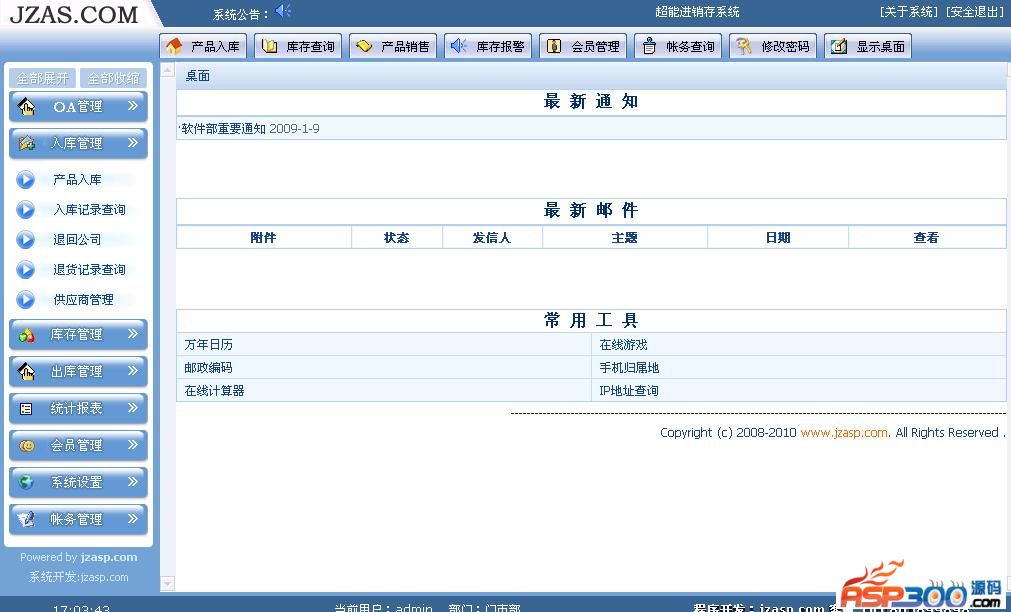The width and height of the screenshot is (1011, 612).
Task: Collapse 入库管理 using its chevron arrows
Action: (133, 143)
